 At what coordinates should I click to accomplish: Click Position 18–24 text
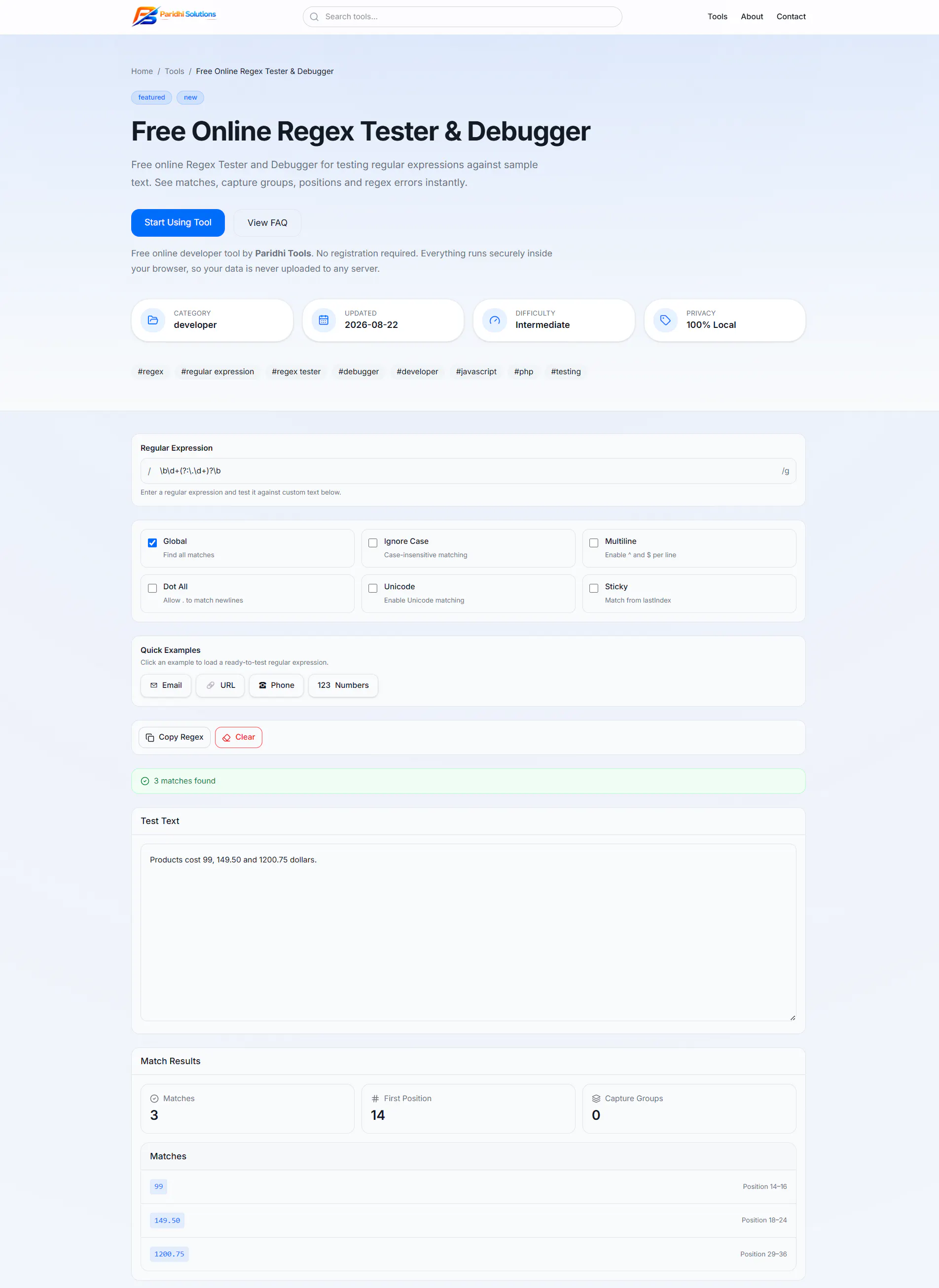(x=764, y=1221)
